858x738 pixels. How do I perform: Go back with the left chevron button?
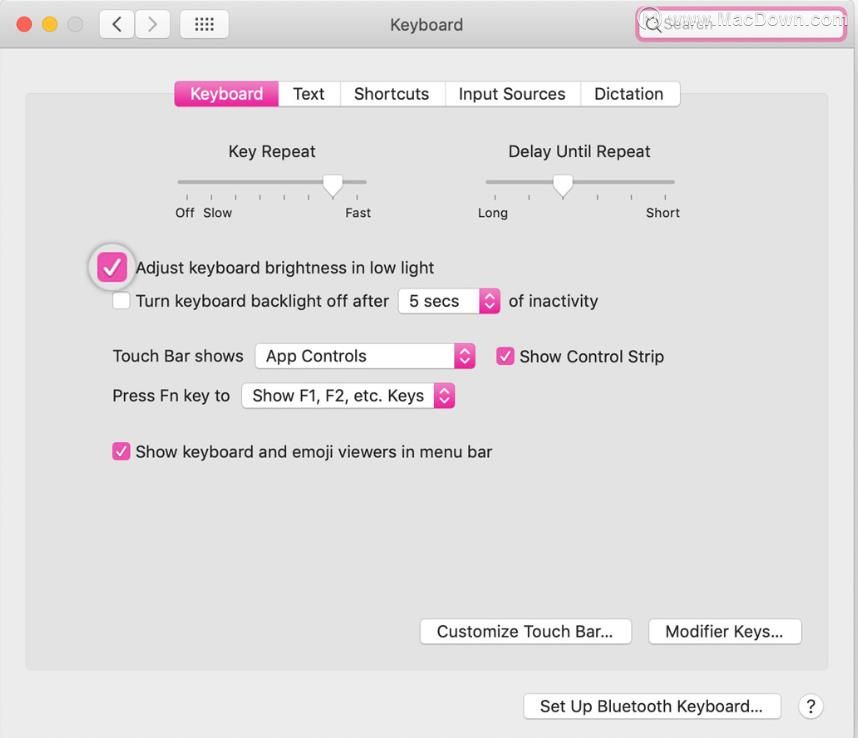[x=117, y=25]
